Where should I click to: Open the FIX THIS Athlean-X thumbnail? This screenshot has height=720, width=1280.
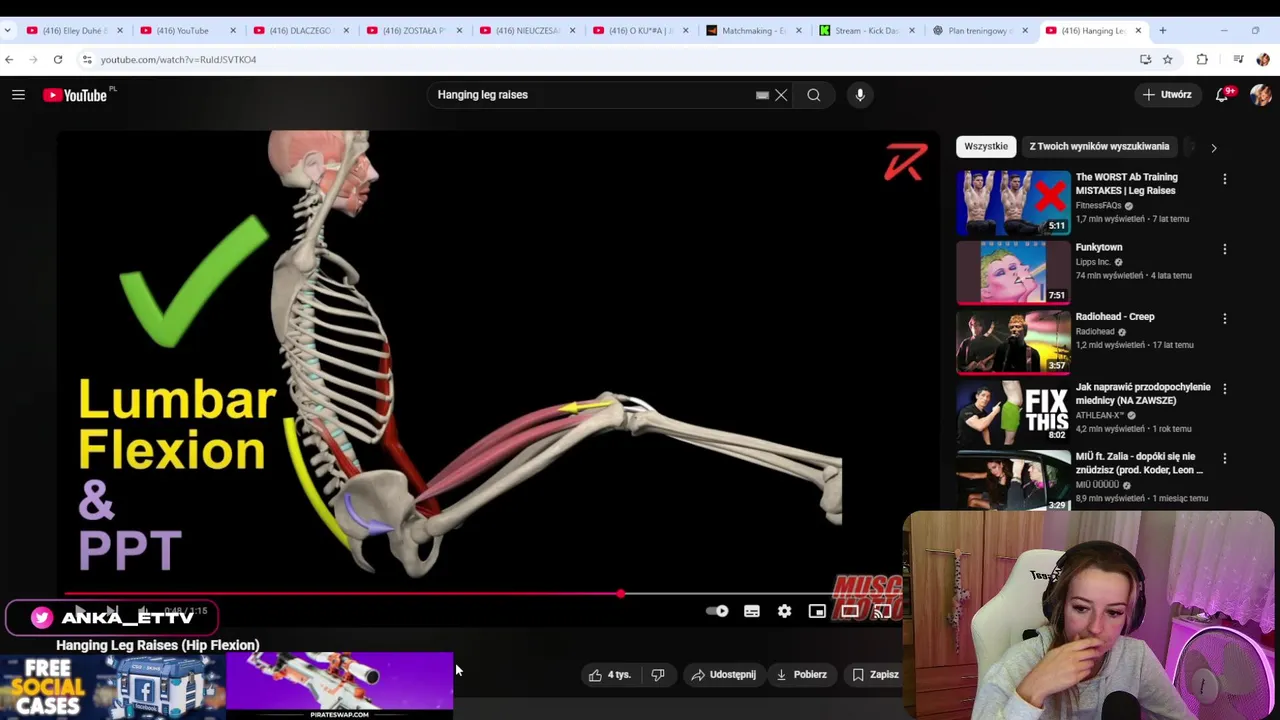[1013, 412]
